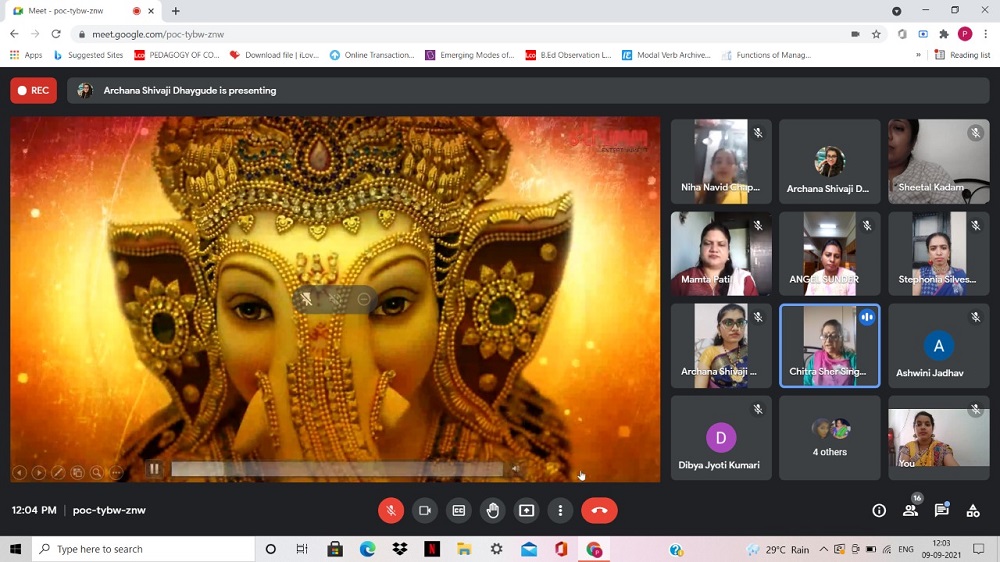
Task: Unmute the microphone in Meet controls
Action: coord(391,510)
